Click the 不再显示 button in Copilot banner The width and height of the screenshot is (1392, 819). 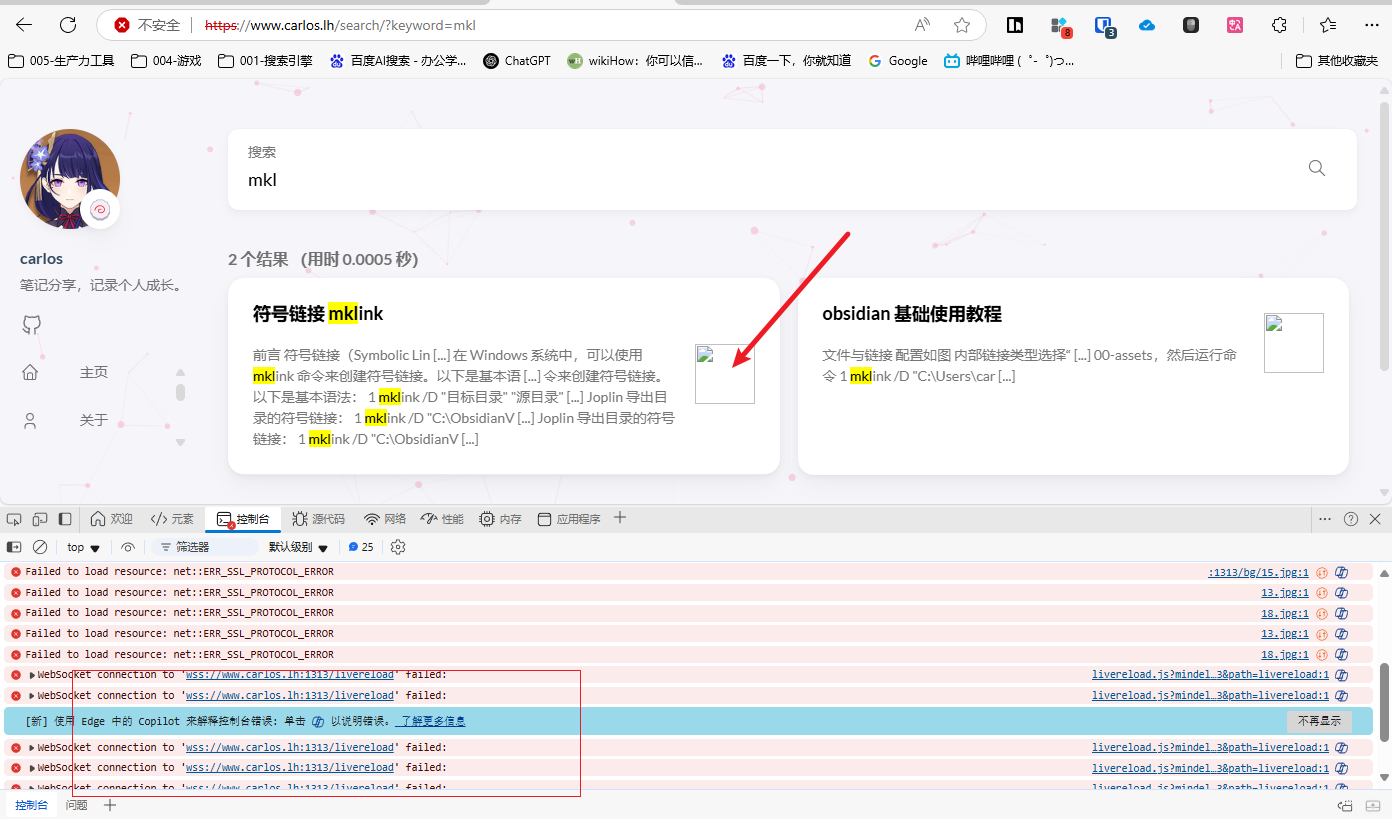1318,721
